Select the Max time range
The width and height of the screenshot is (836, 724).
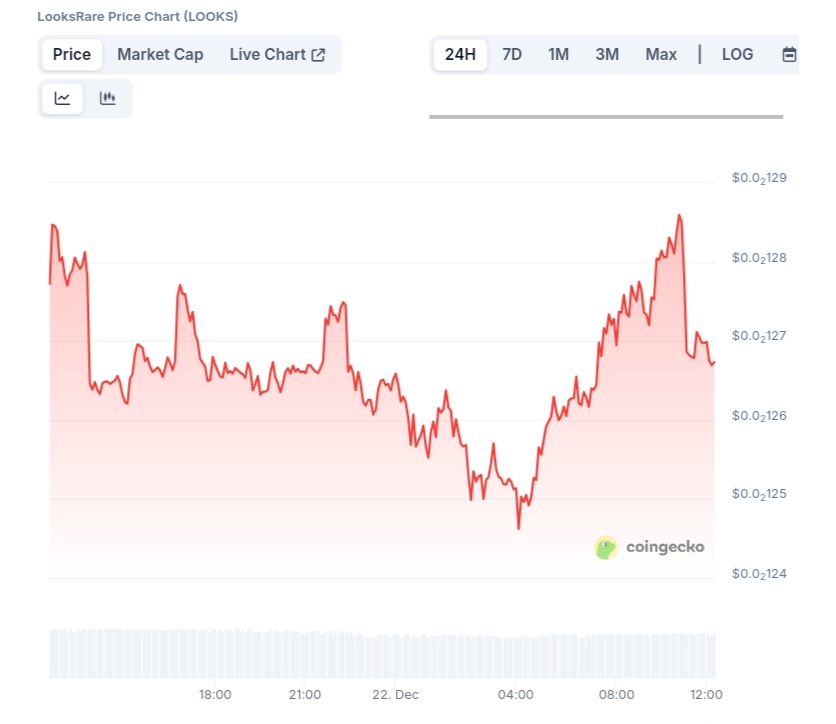pyautogui.click(x=661, y=54)
